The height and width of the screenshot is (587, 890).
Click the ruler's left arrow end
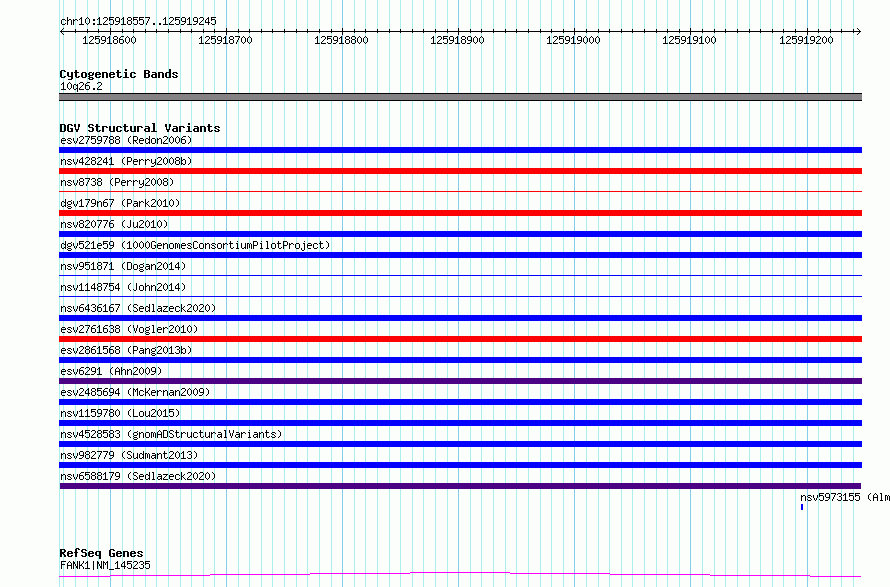[62, 31]
